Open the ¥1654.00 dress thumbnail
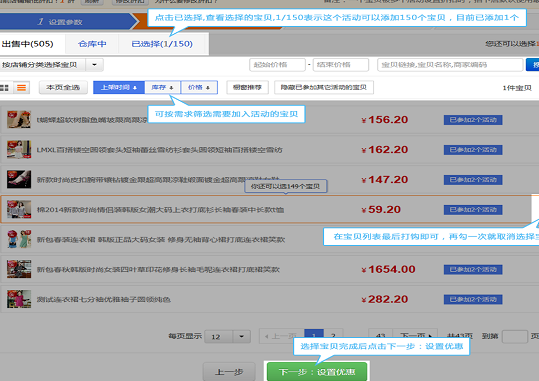The image size is (539, 381). (19, 269)
